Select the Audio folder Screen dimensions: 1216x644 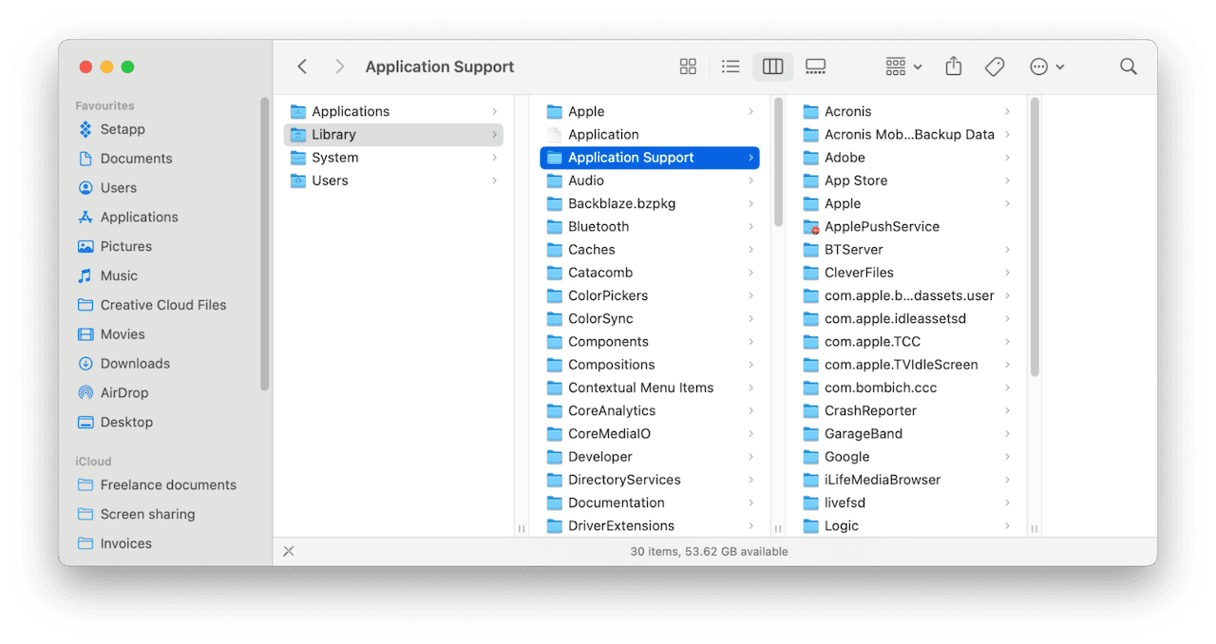coord(650,180)
